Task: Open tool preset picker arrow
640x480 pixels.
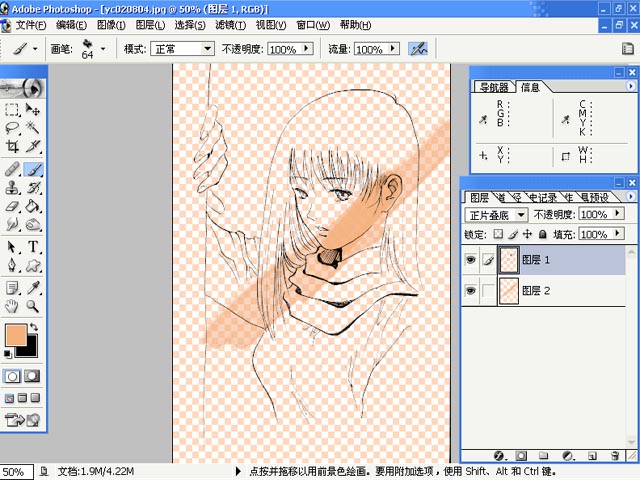Action: [36, 49]
